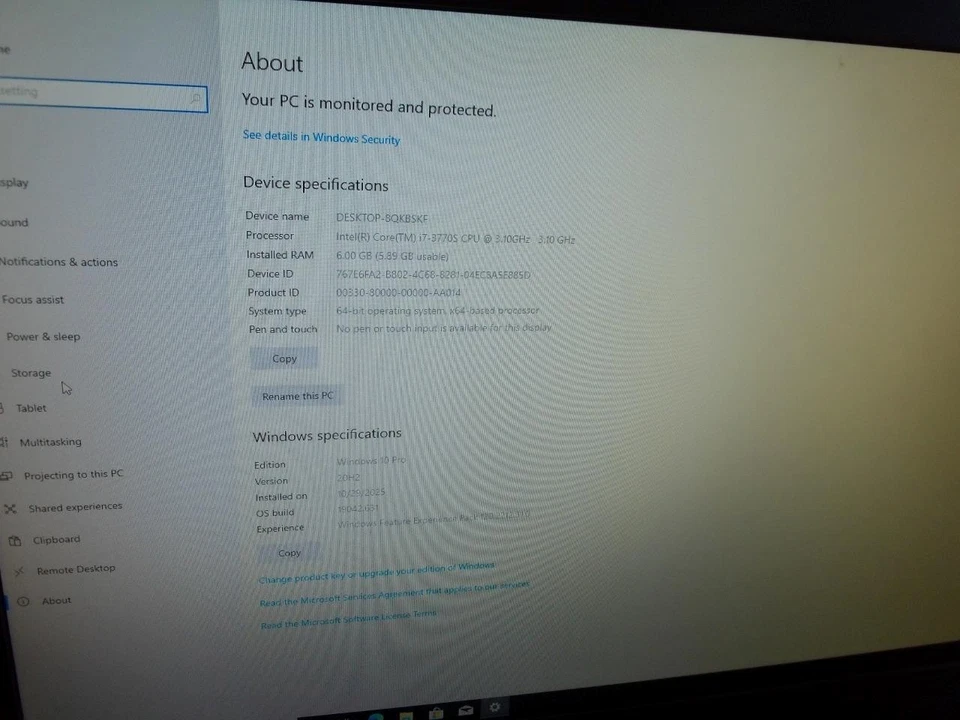Open the Mail app from the taskbar
This screenshot has height=720, width=960.
click(465, 712)
